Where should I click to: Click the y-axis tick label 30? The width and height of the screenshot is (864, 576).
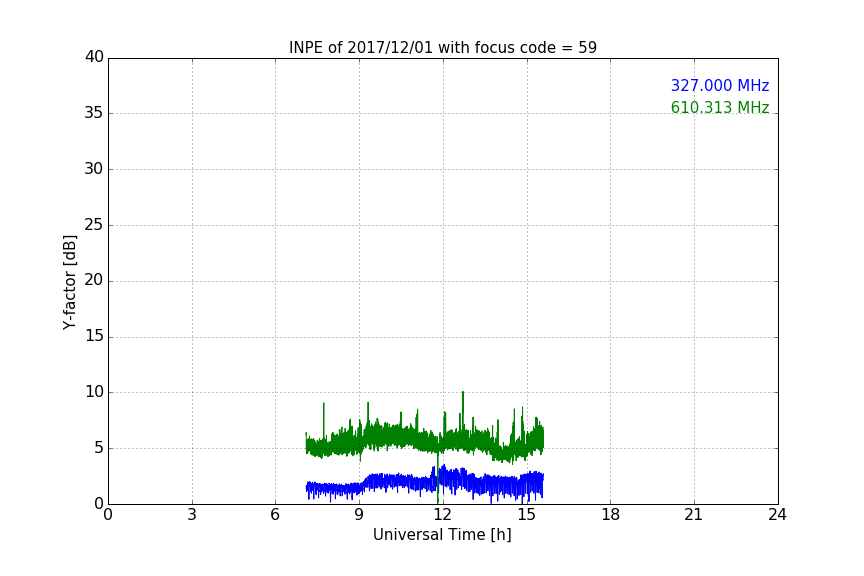pos(94,169)
